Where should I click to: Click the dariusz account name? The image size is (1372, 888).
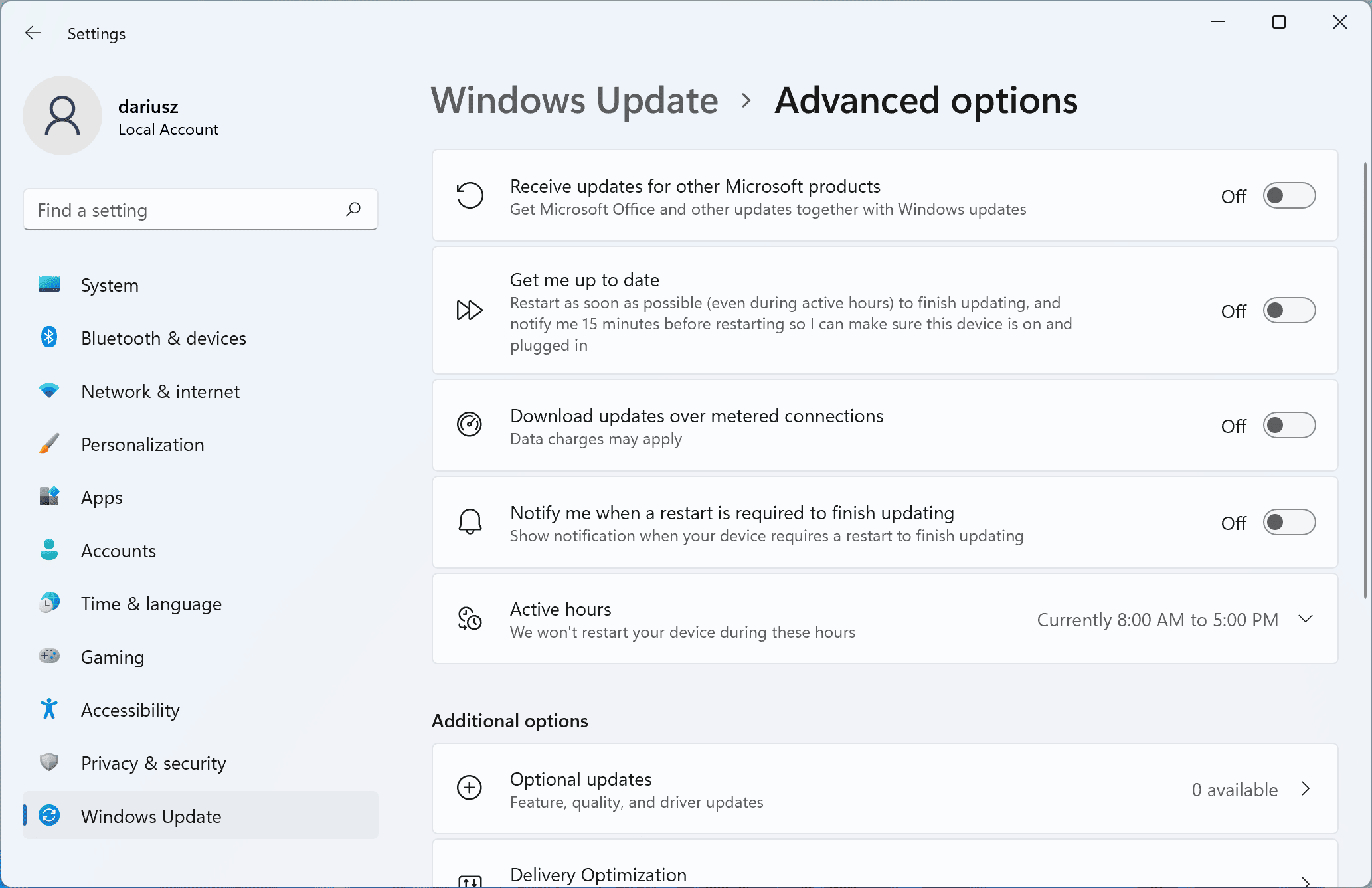tap(148, 106)
